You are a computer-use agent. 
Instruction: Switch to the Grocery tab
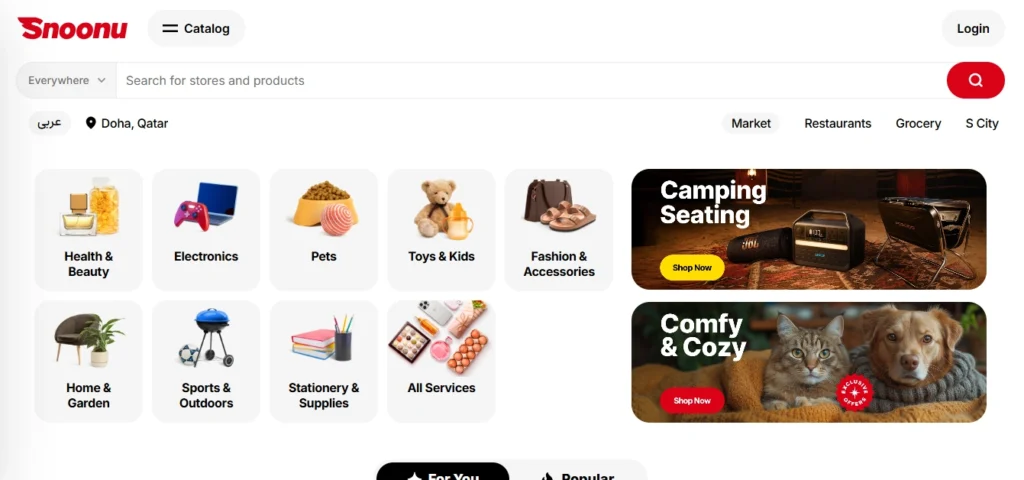click(x=918, y=123)
